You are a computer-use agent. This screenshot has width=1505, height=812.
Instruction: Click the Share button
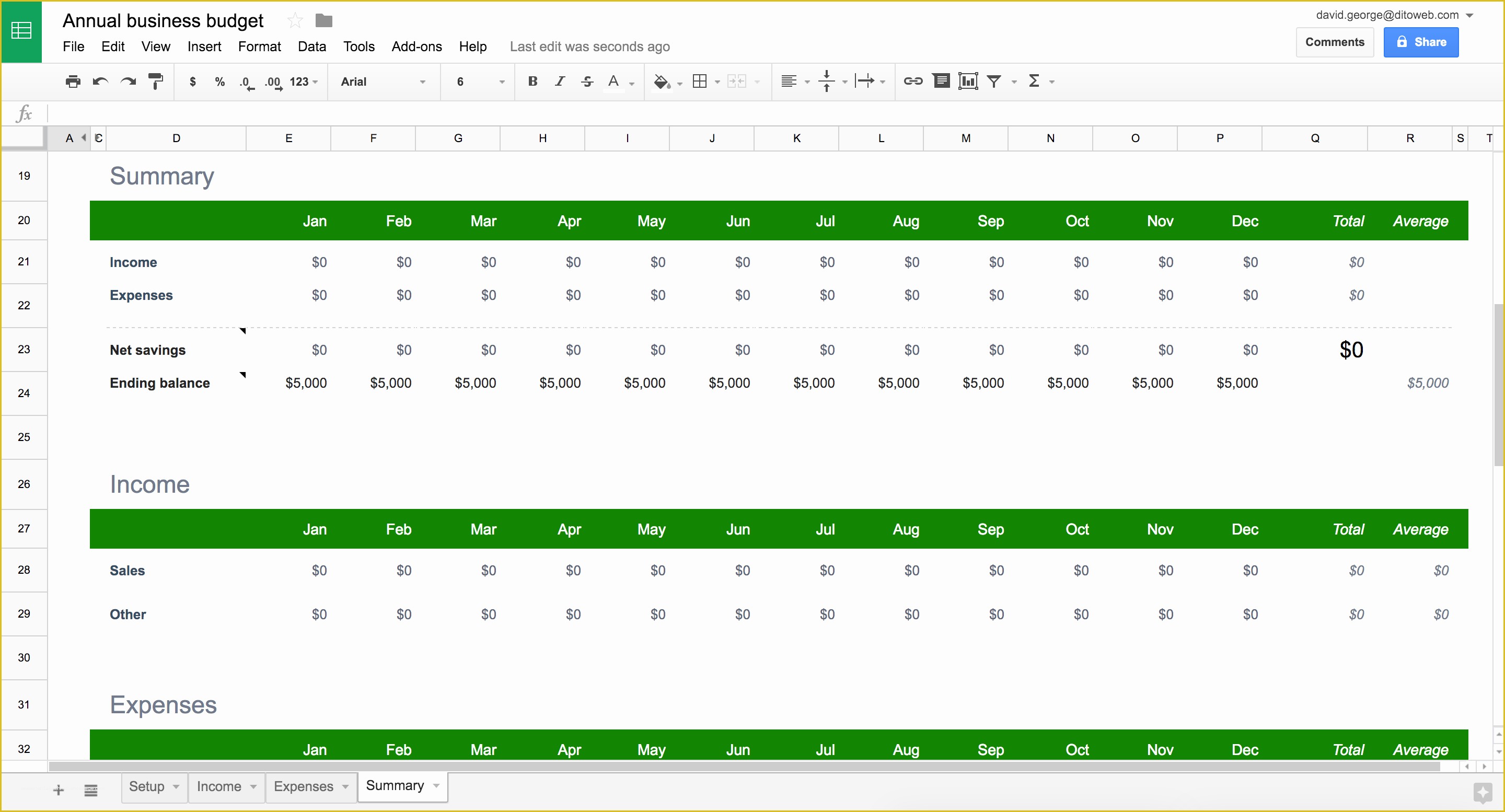click(1421, 42)
